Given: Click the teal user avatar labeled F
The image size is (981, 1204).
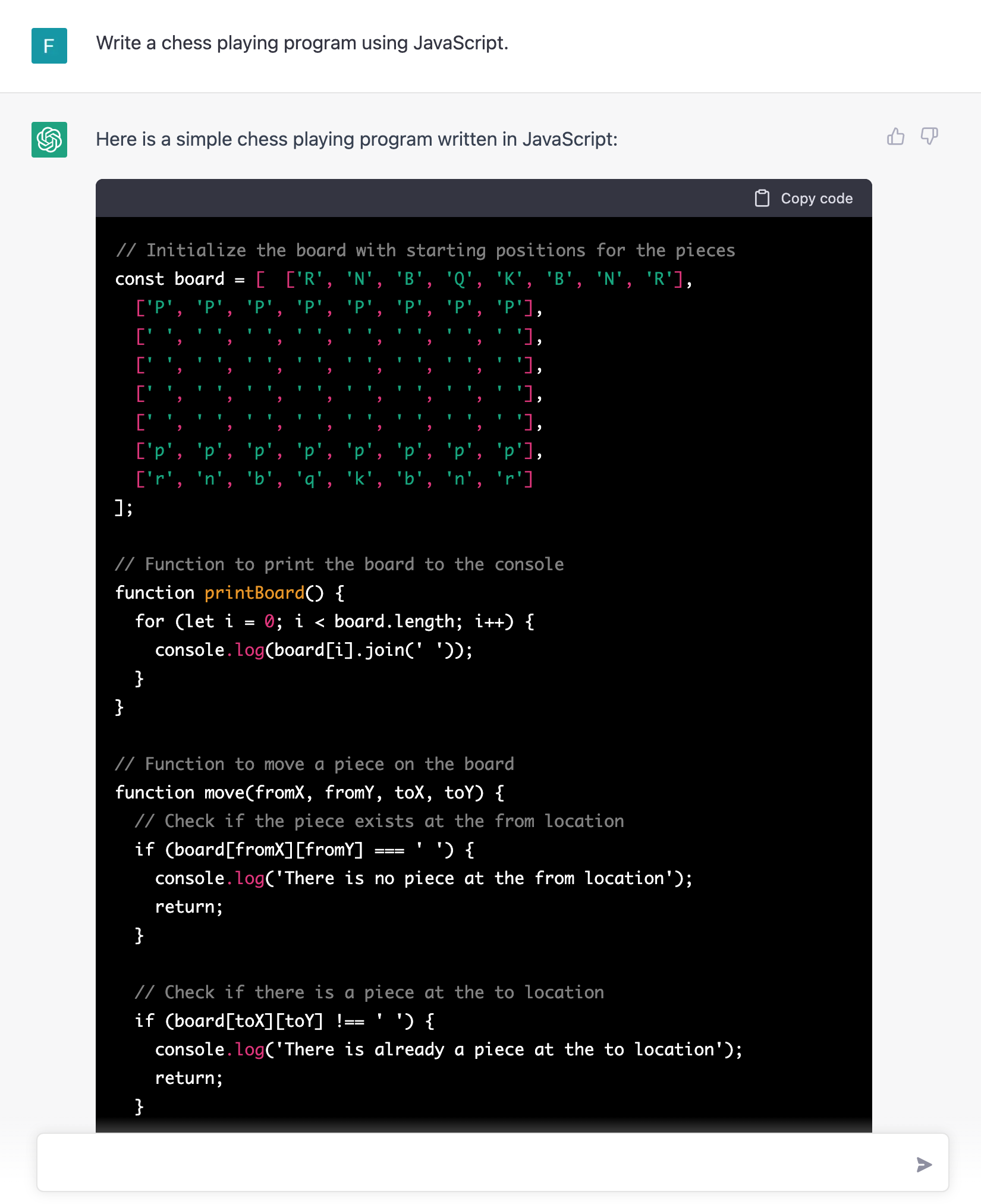Looking at the screenshot, I should (49, 46).
